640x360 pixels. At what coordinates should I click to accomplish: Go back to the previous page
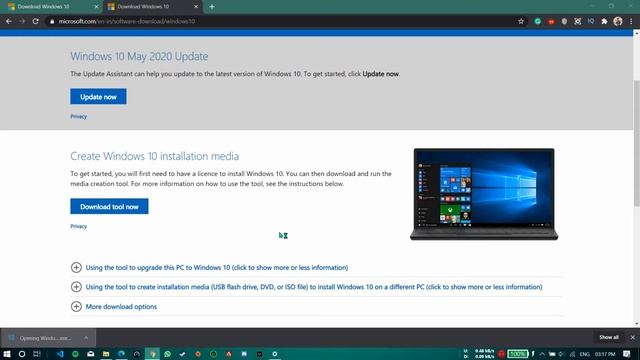pos(9,21)
